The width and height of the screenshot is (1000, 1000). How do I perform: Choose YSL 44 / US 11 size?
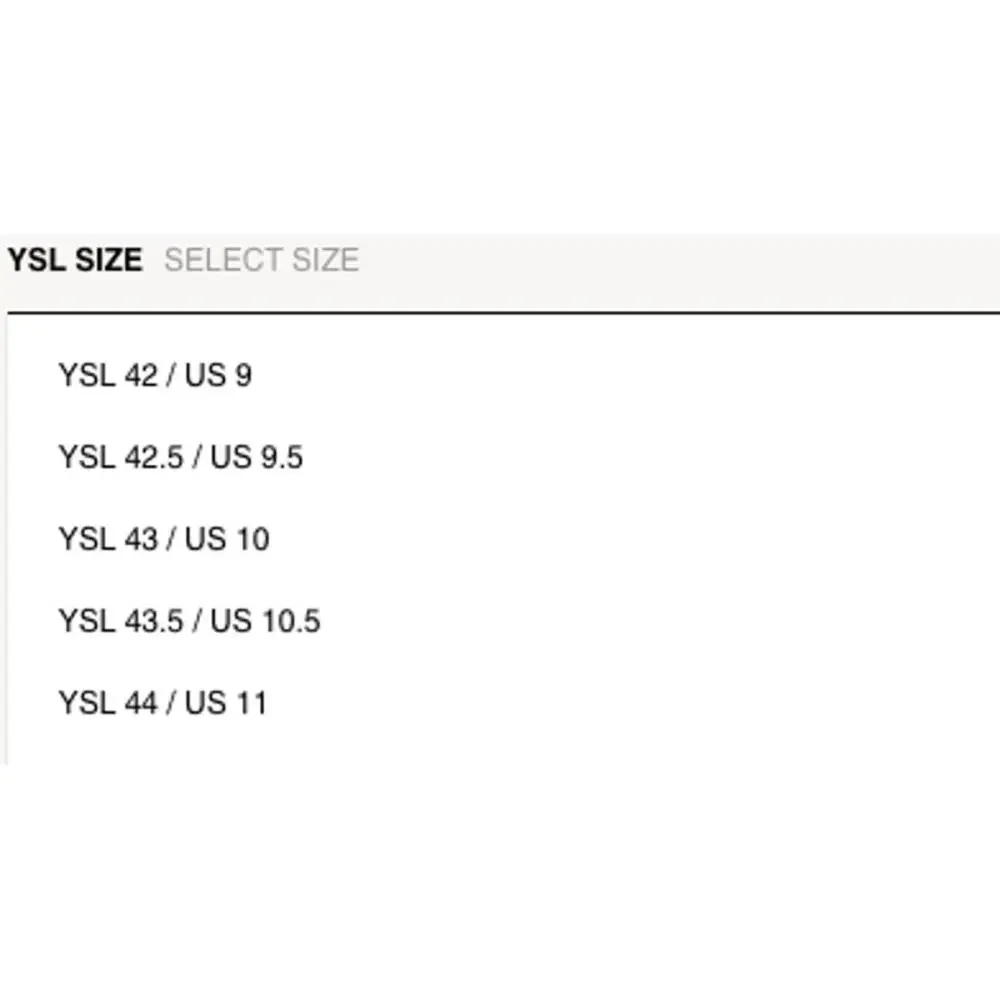tap(163, 704)
